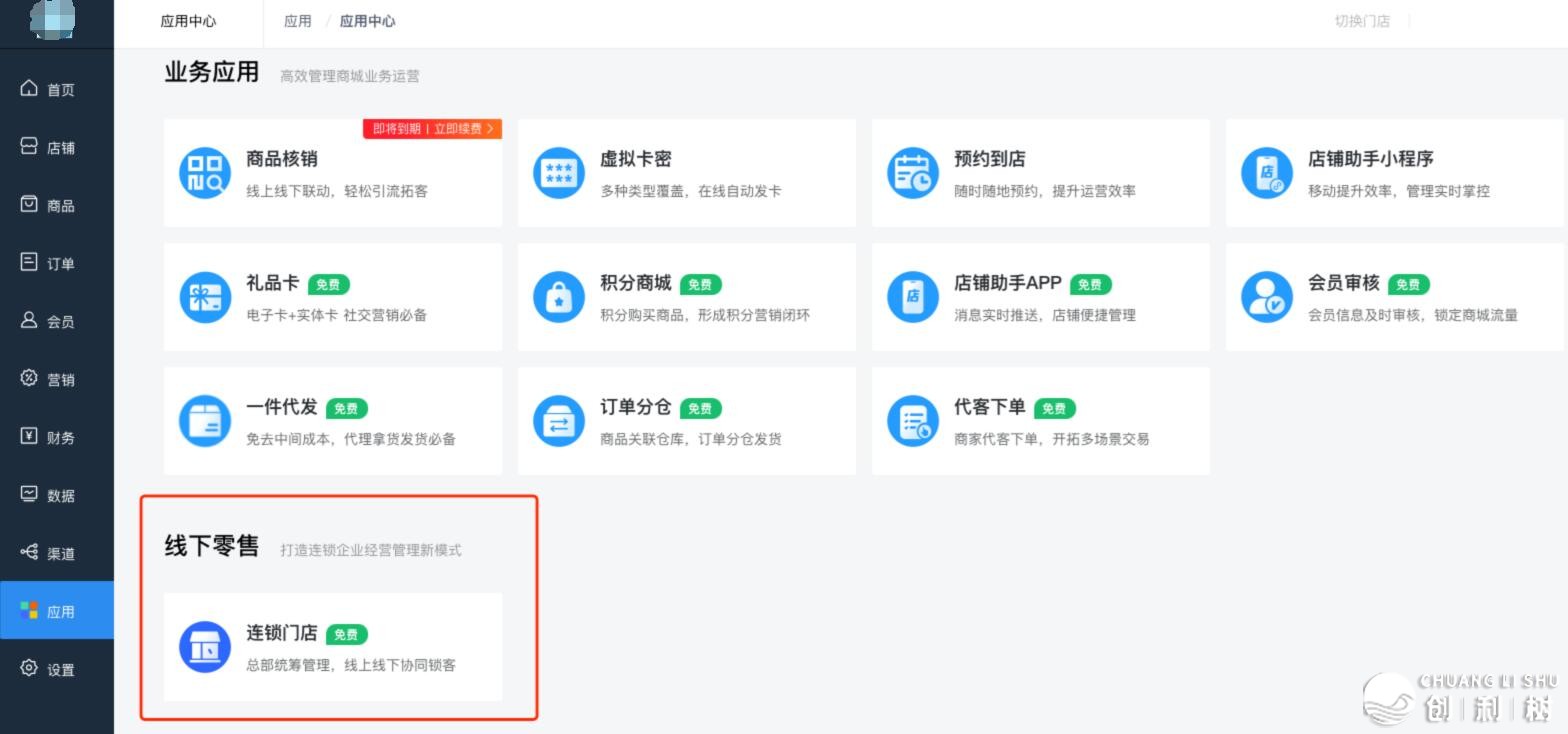Click text 移动提升效率，管理实时掌控
Screen dimensions: 1568x734
tap(1399, 191)
